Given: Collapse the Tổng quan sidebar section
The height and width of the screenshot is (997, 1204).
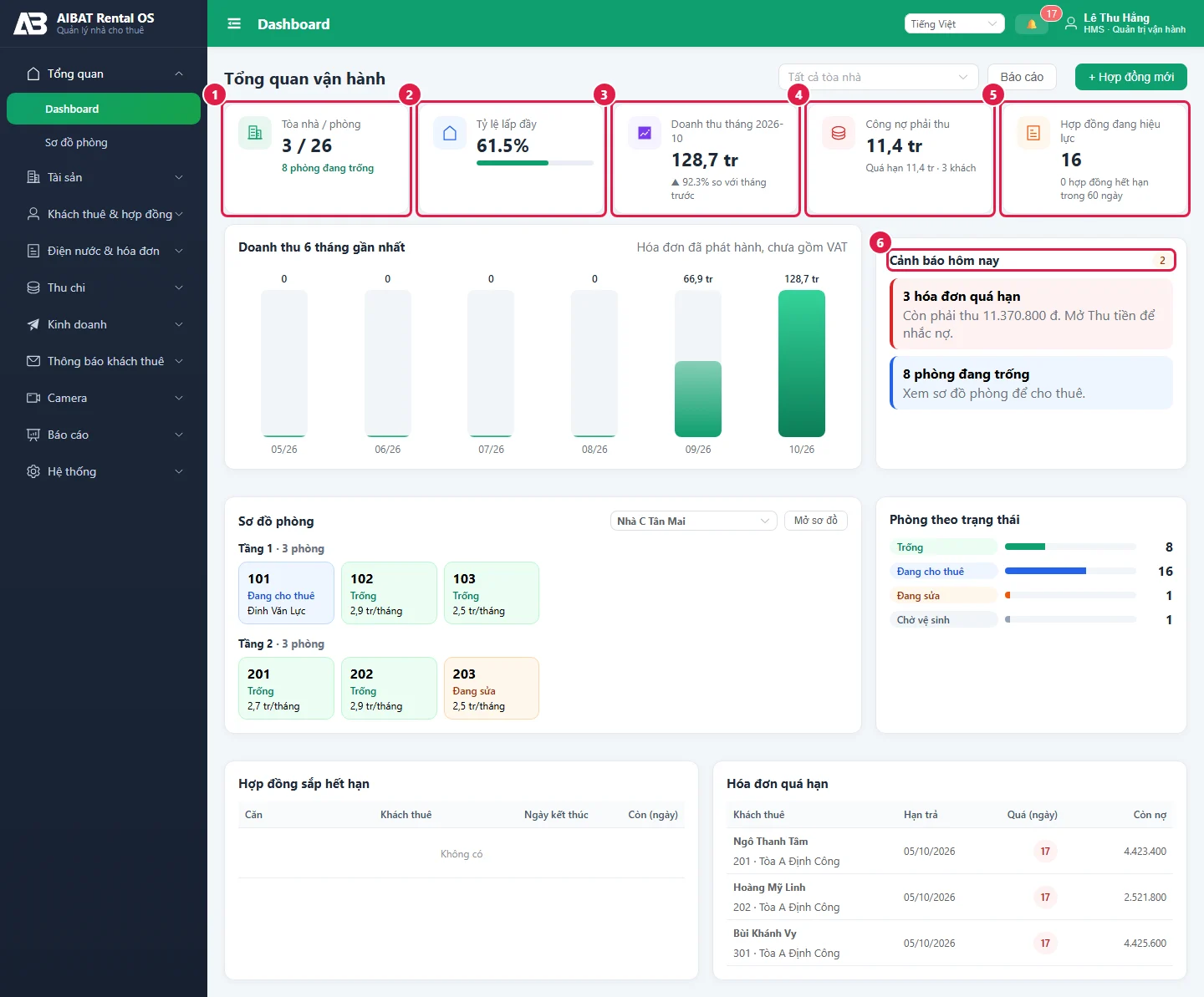Looking at the screenshot, I should (104, 74).
